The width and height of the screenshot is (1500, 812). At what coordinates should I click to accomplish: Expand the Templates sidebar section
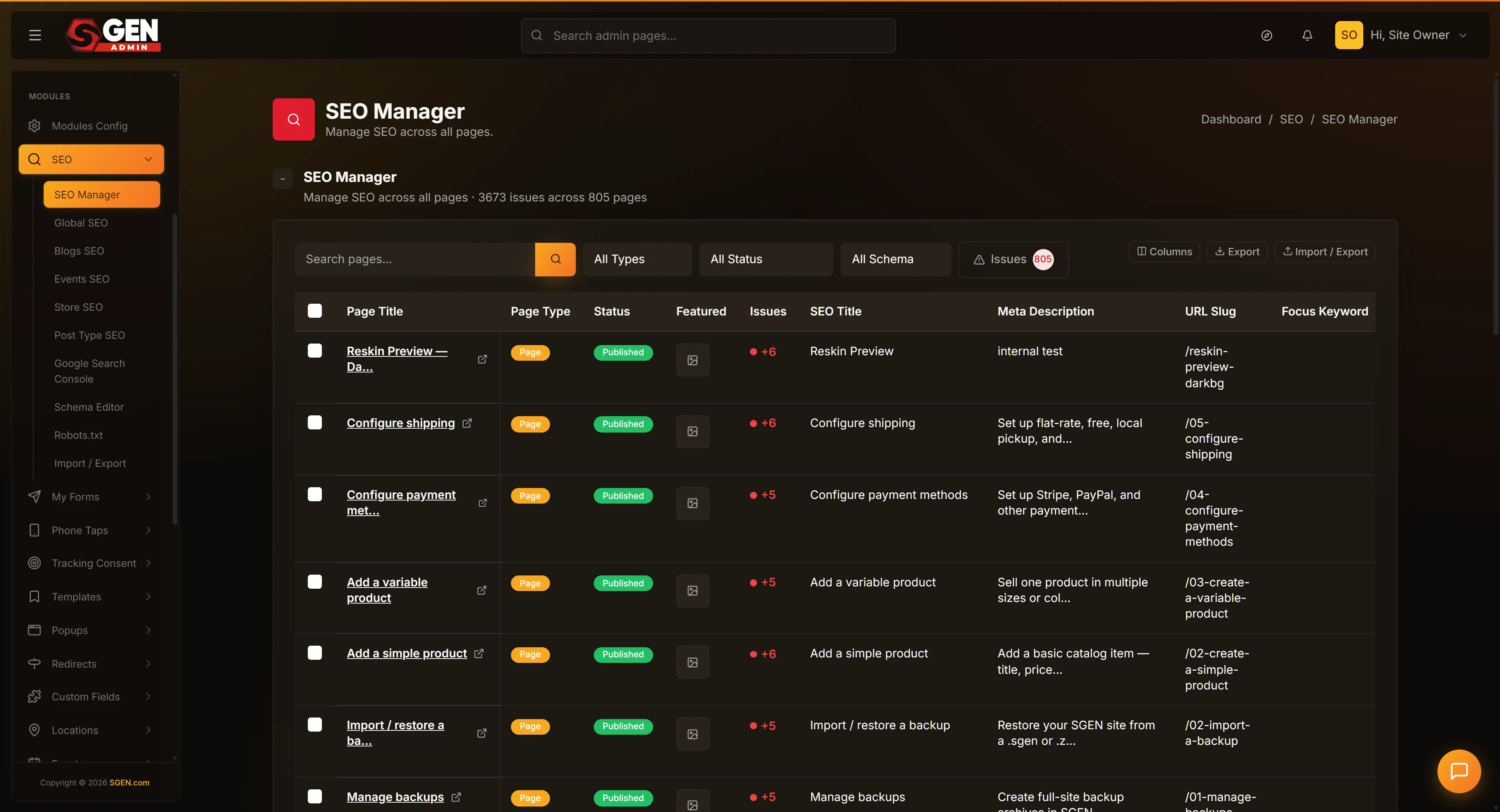91,597
